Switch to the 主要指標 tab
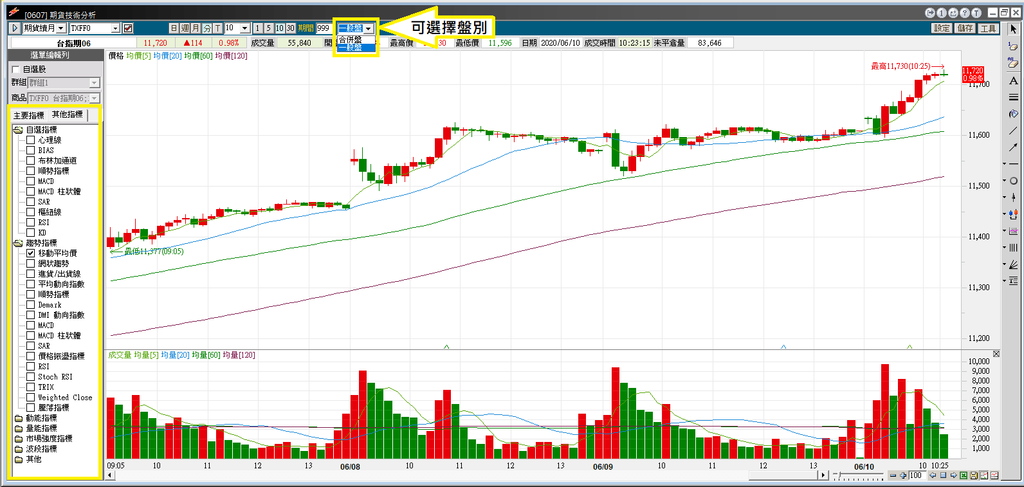 29,116
